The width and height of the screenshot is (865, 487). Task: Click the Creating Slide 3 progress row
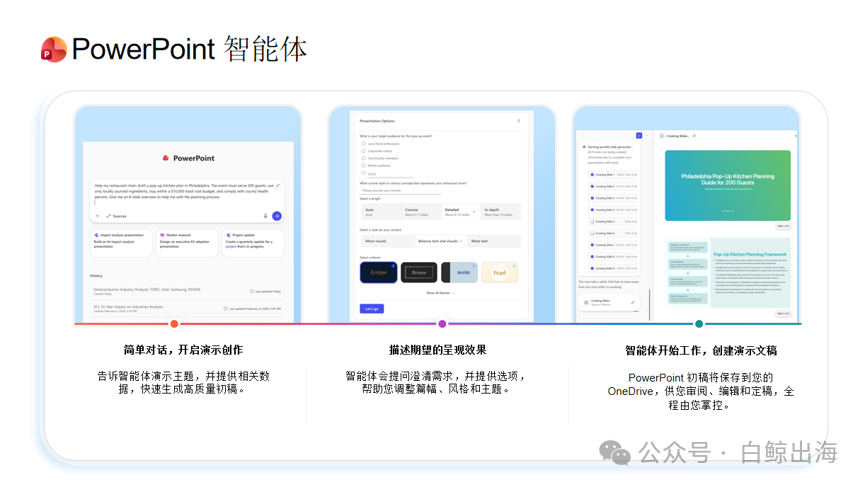click(613, 198)
